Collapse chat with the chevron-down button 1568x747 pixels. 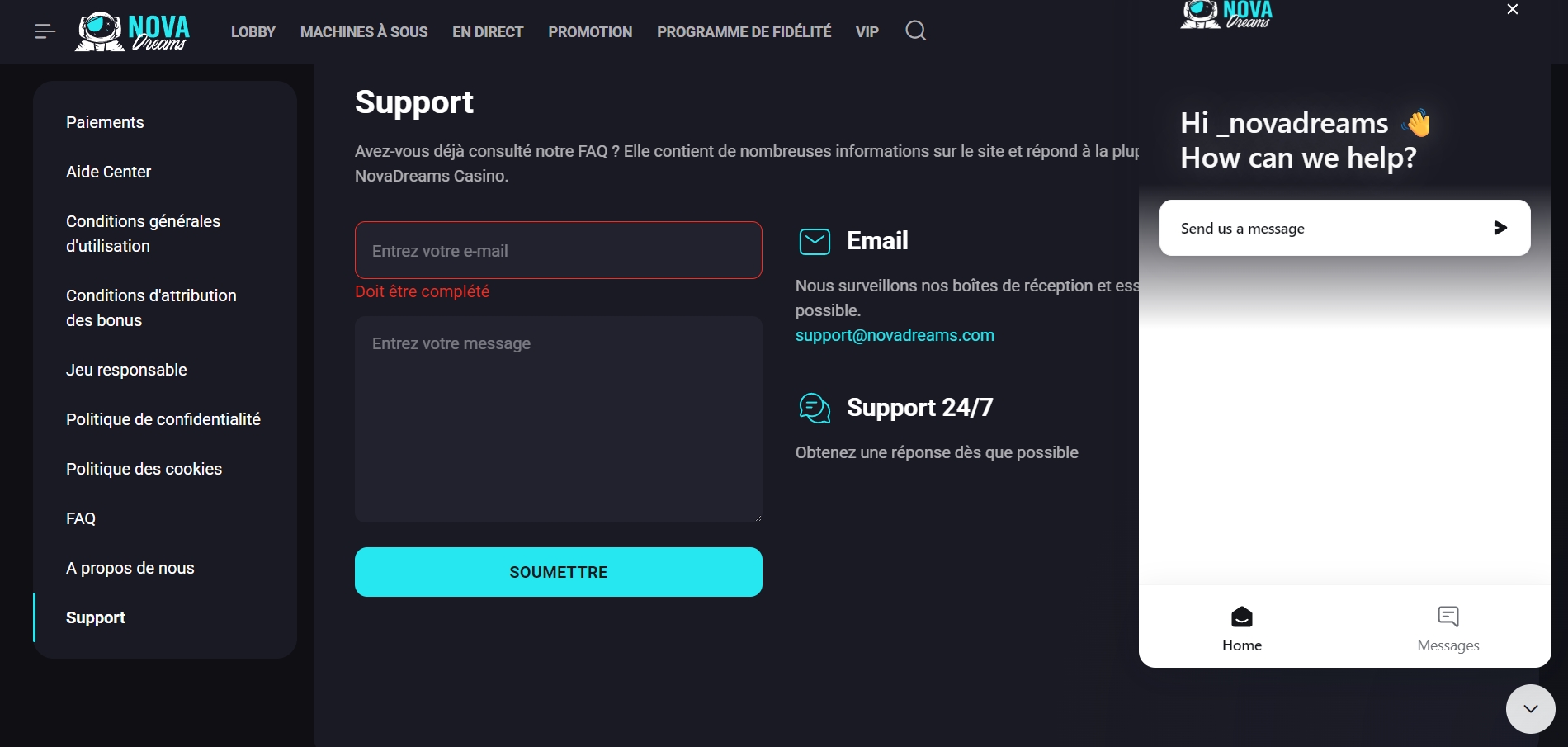click(x=1530, y=708)
